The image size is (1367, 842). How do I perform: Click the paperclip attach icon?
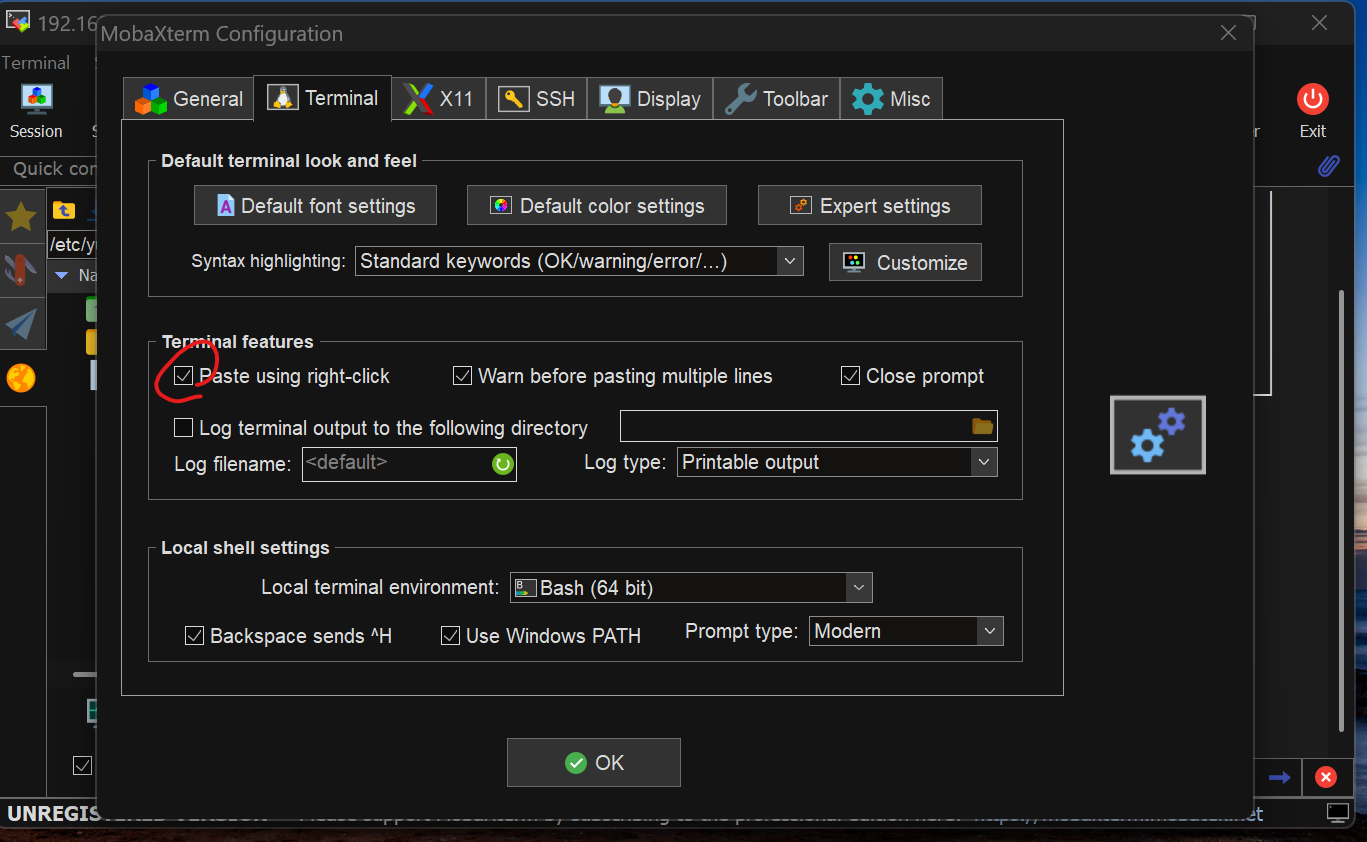[1328, 167]
